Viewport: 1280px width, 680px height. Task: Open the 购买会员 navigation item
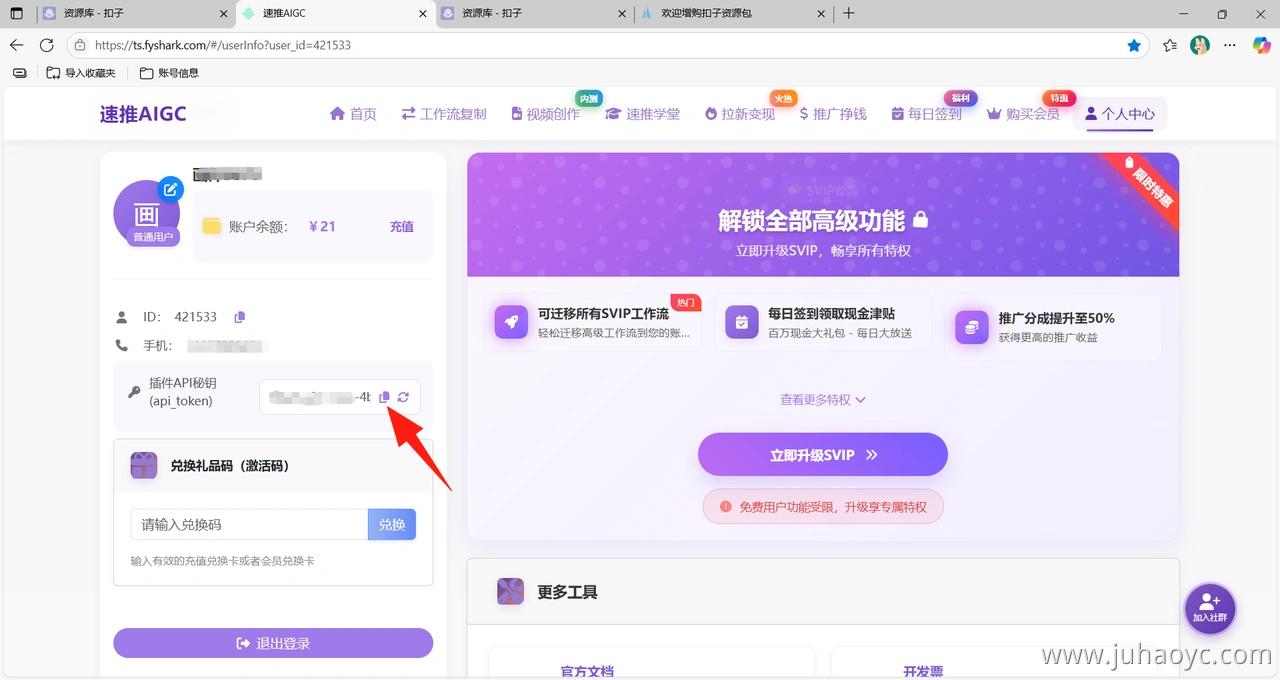pos(1023,114)
